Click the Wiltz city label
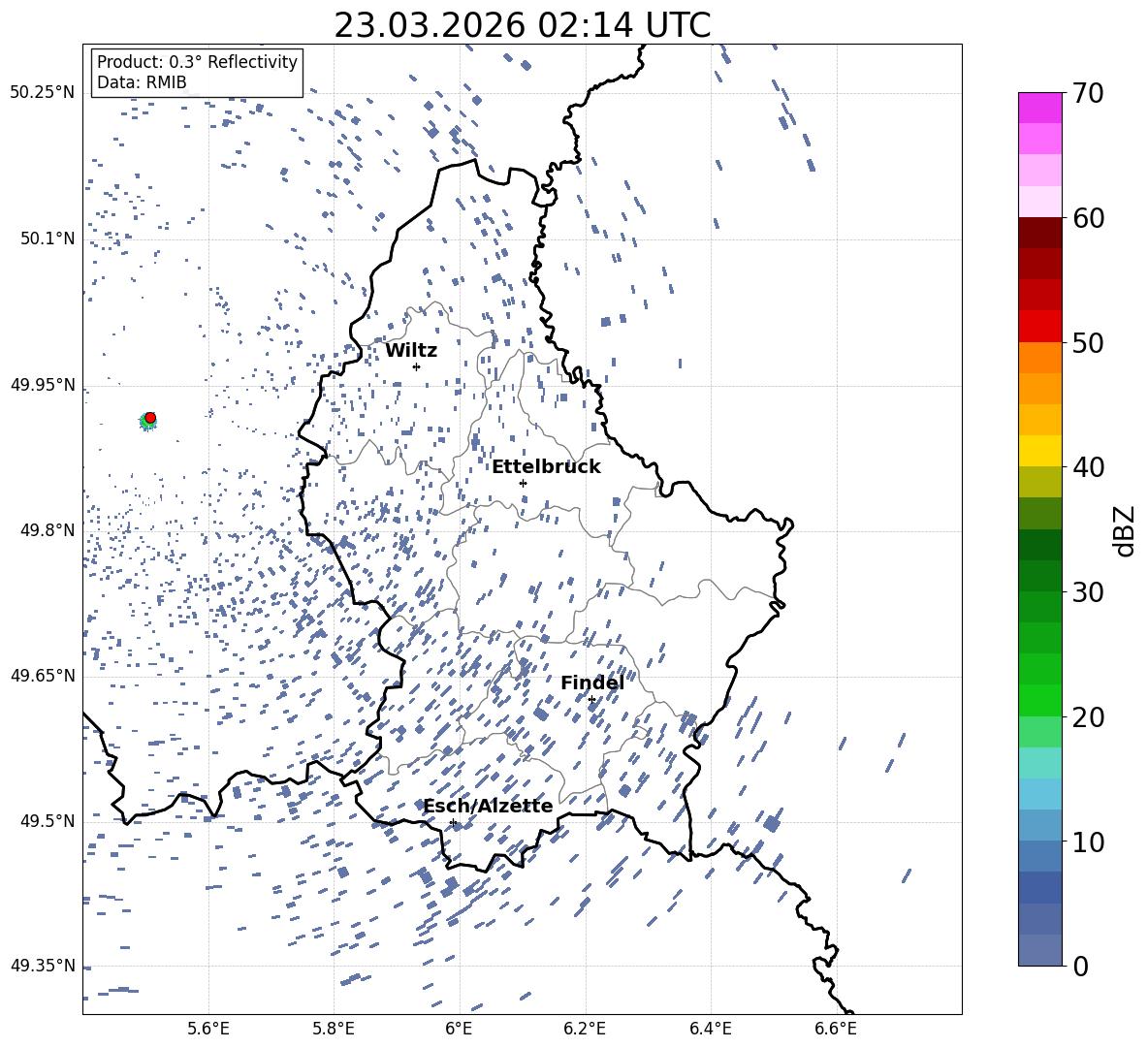This screenshot has width=1148, height=1048. point(411,350)
